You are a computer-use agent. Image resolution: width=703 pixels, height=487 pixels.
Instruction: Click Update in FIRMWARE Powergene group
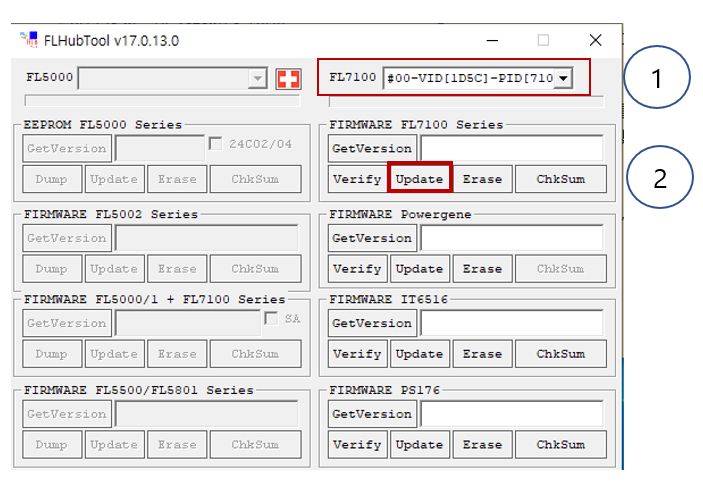[420, 269]
